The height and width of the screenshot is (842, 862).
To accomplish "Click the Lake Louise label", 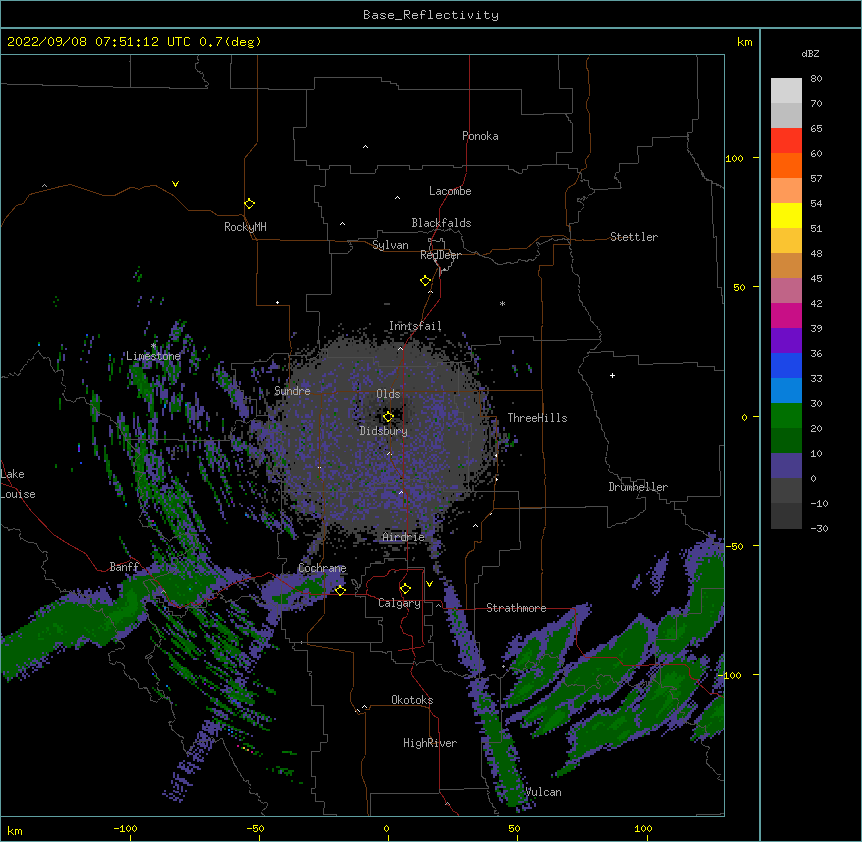I will pyautogui.click(x=18, y=484).
